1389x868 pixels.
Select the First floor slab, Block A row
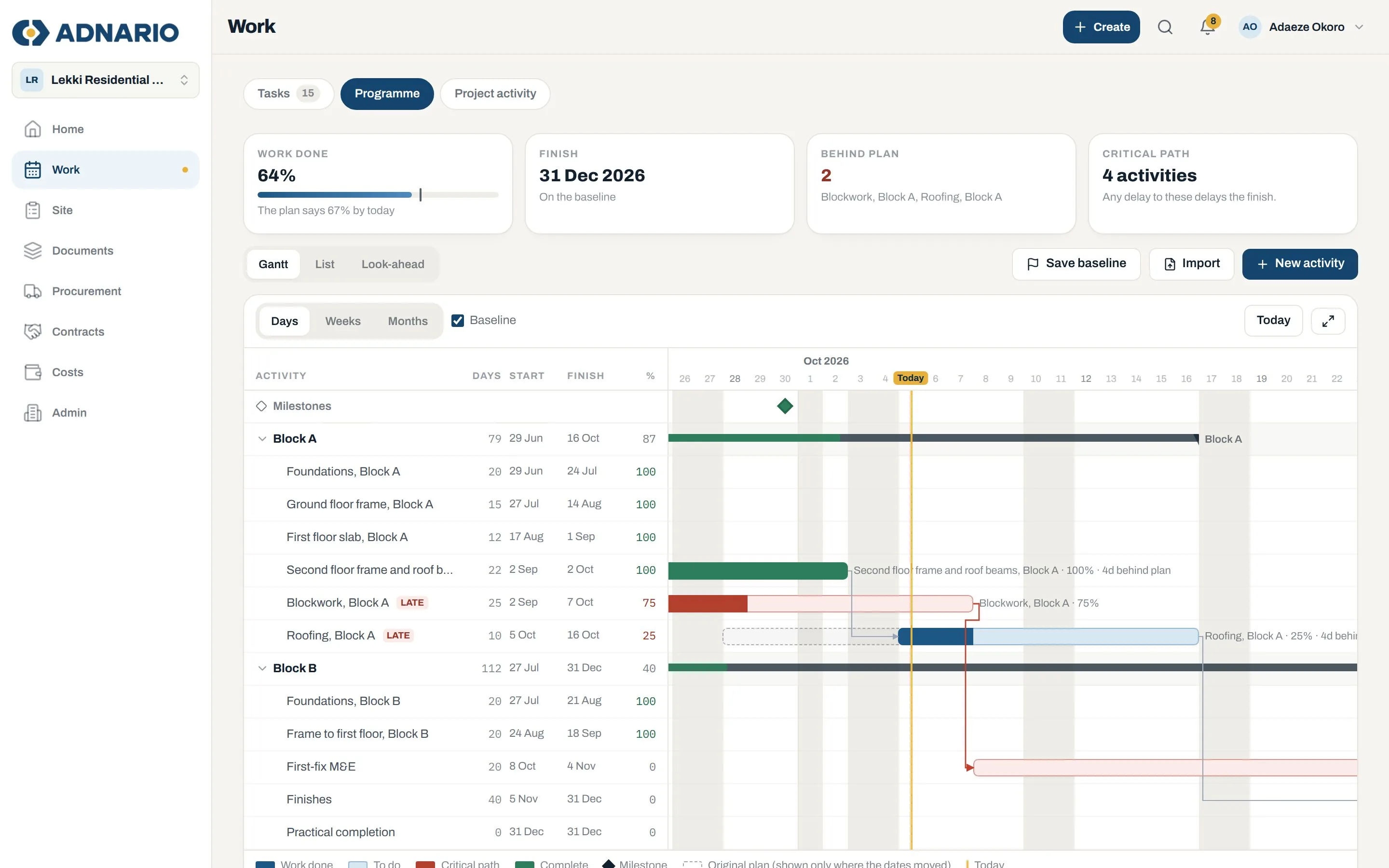click(x=456, y=537)
